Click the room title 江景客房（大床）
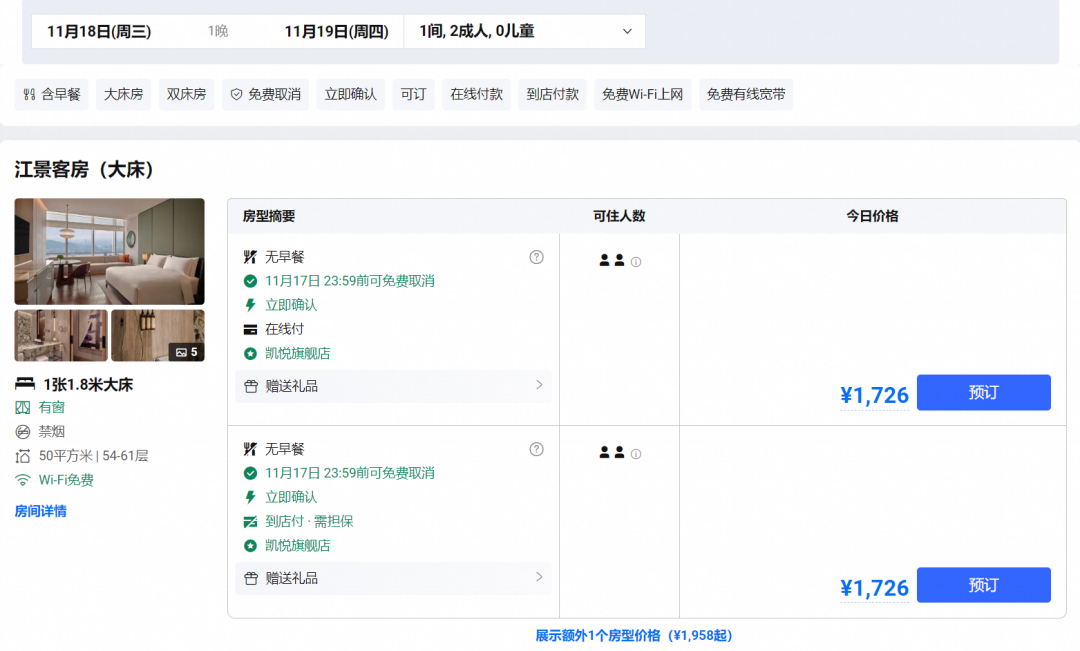1080x651 pixels. 84,169
